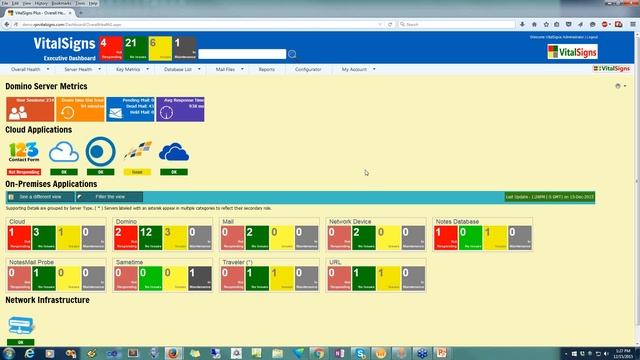Select the network infrastructure device icon
This screenshot has height=360, width=640.
tap(21, 326)
